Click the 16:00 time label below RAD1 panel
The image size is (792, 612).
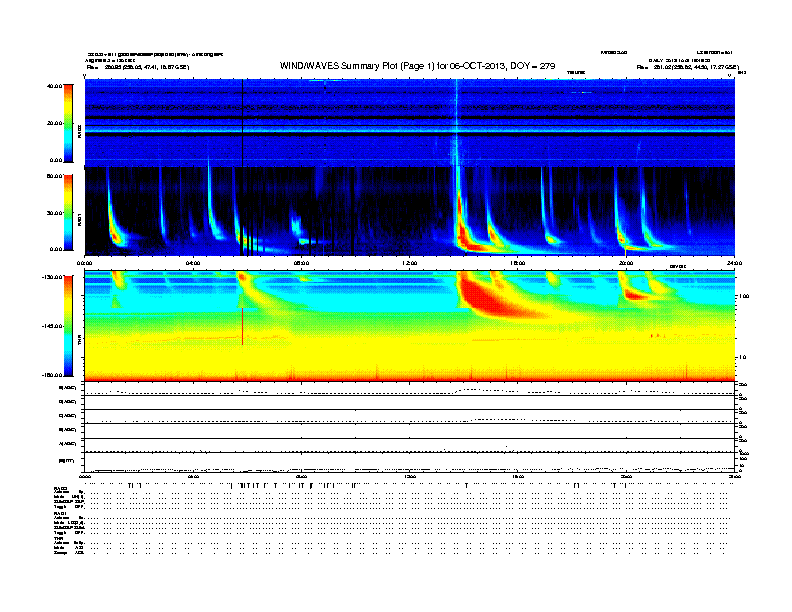[518, 263]
